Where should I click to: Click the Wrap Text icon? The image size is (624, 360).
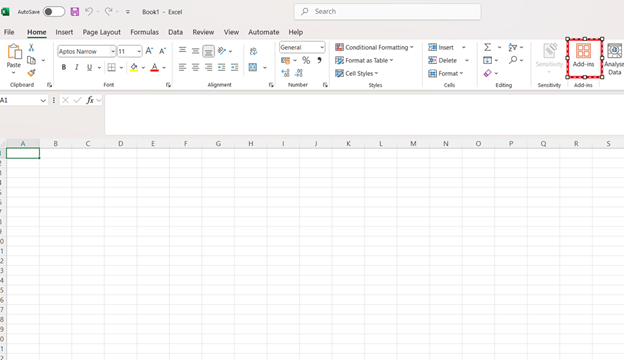(x=253, y=51)
